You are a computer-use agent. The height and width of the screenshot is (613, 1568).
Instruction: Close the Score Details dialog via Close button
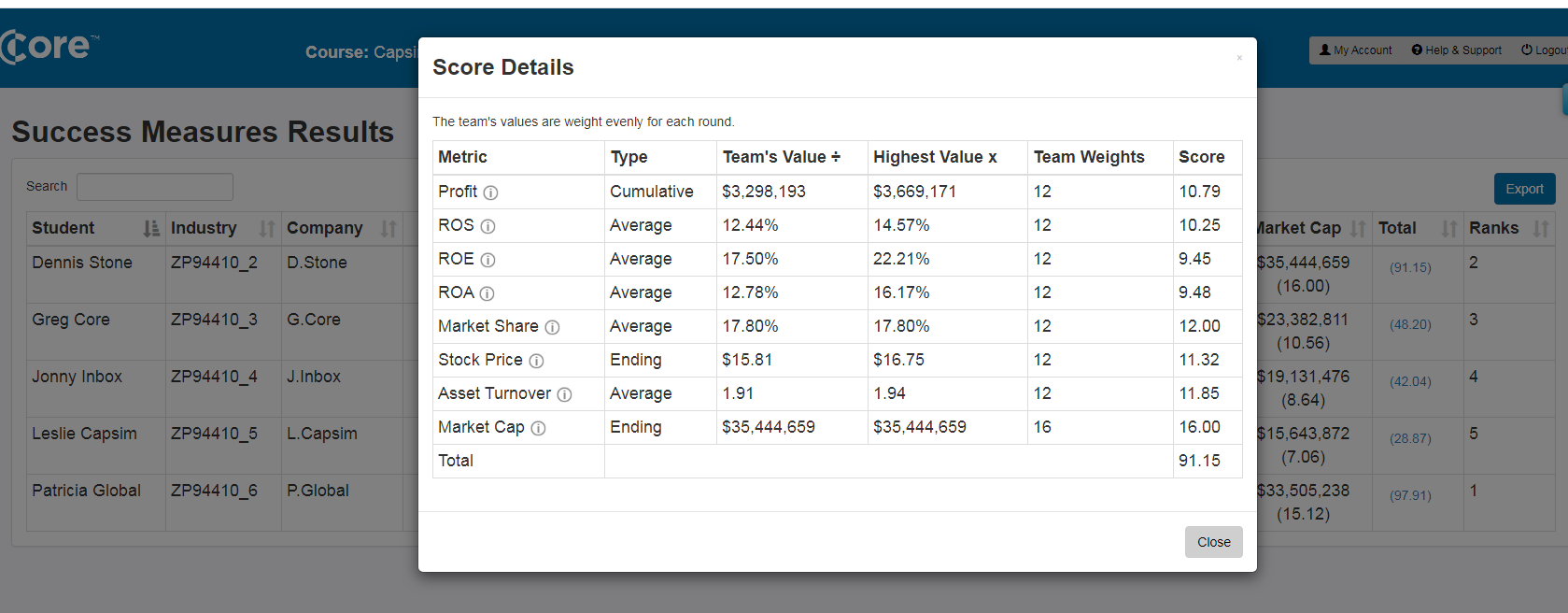1213,542
